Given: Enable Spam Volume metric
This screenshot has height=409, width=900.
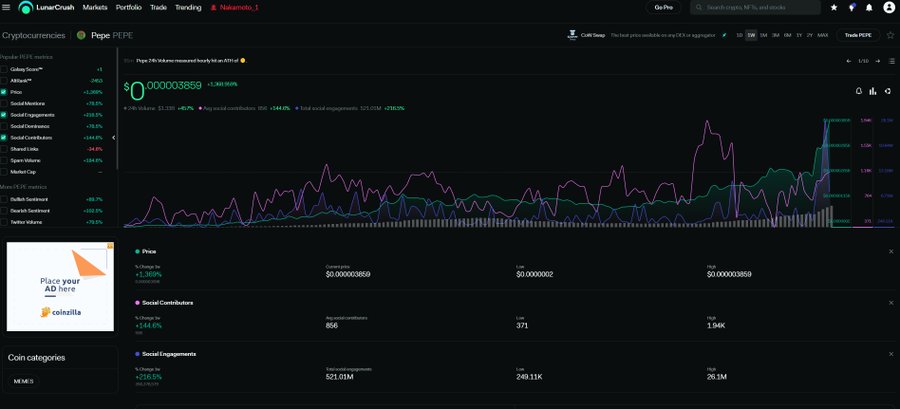Looking at the screenshot, I should pyautogui.click(x=4, y=161).
